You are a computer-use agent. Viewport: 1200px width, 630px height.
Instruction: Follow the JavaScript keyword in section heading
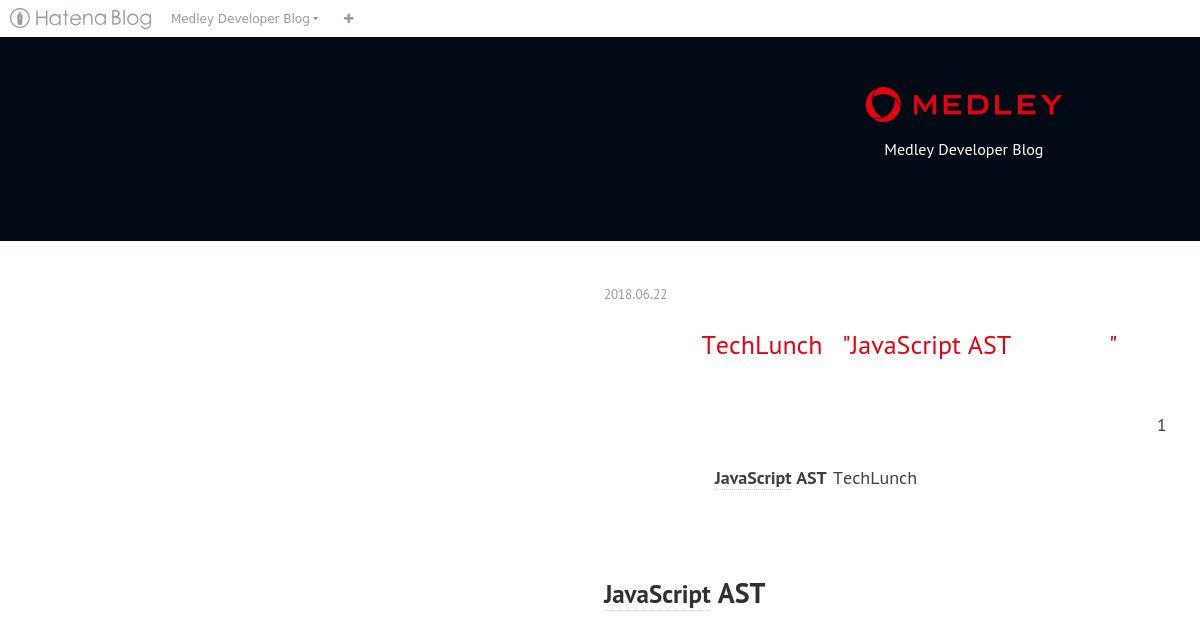pyautogui.click(x=657, y=594)
